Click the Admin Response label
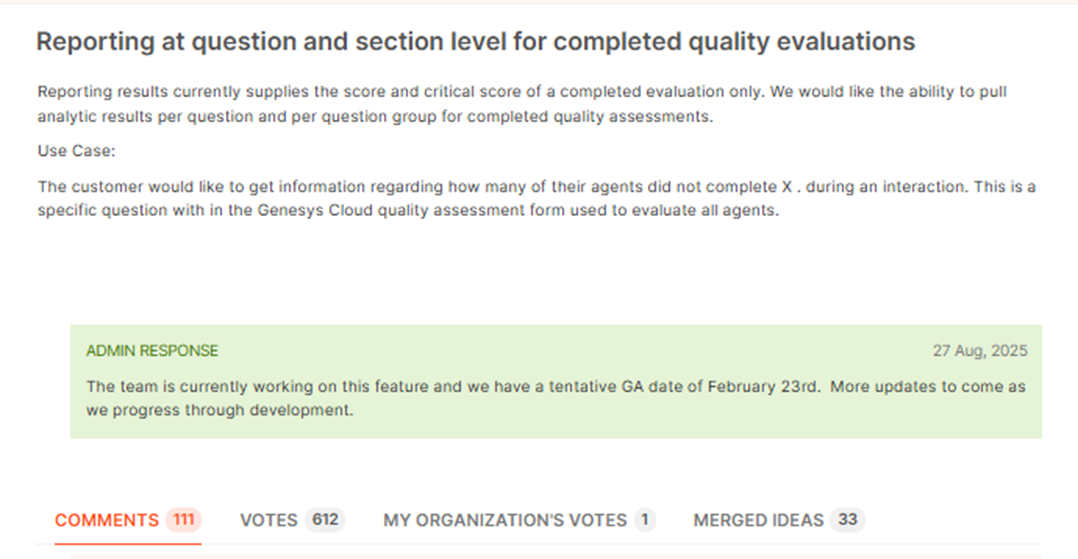The width and height of the screenshot is (1078, 559). [x=152, y=351]
